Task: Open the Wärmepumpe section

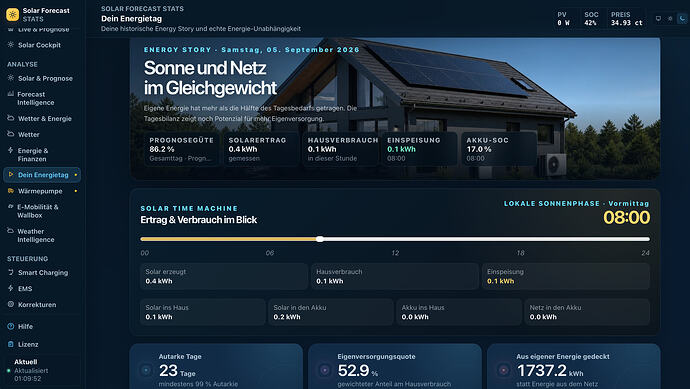Action: (42, 191)
